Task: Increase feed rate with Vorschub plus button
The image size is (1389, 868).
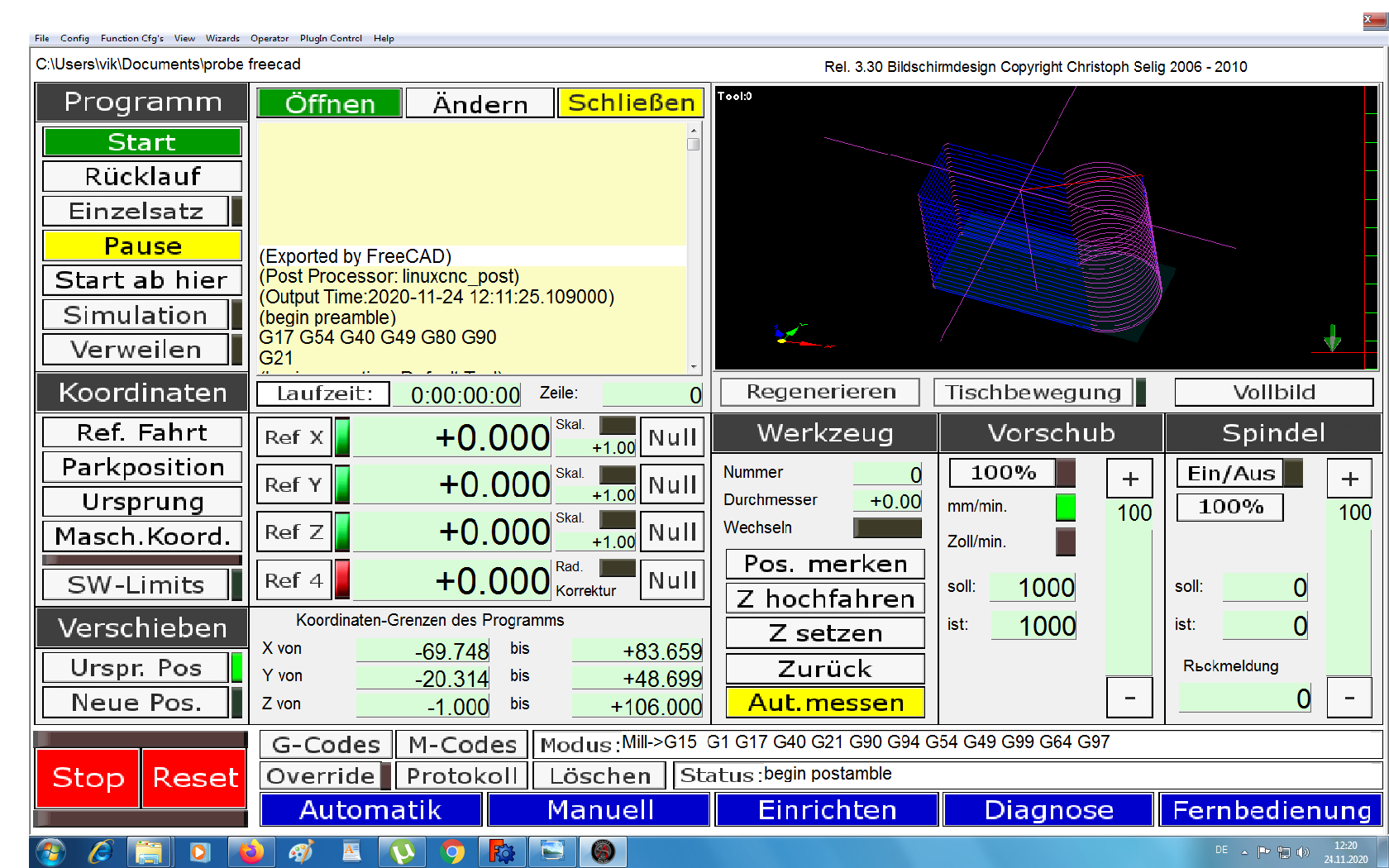Action: click(x=1129, y=479)
